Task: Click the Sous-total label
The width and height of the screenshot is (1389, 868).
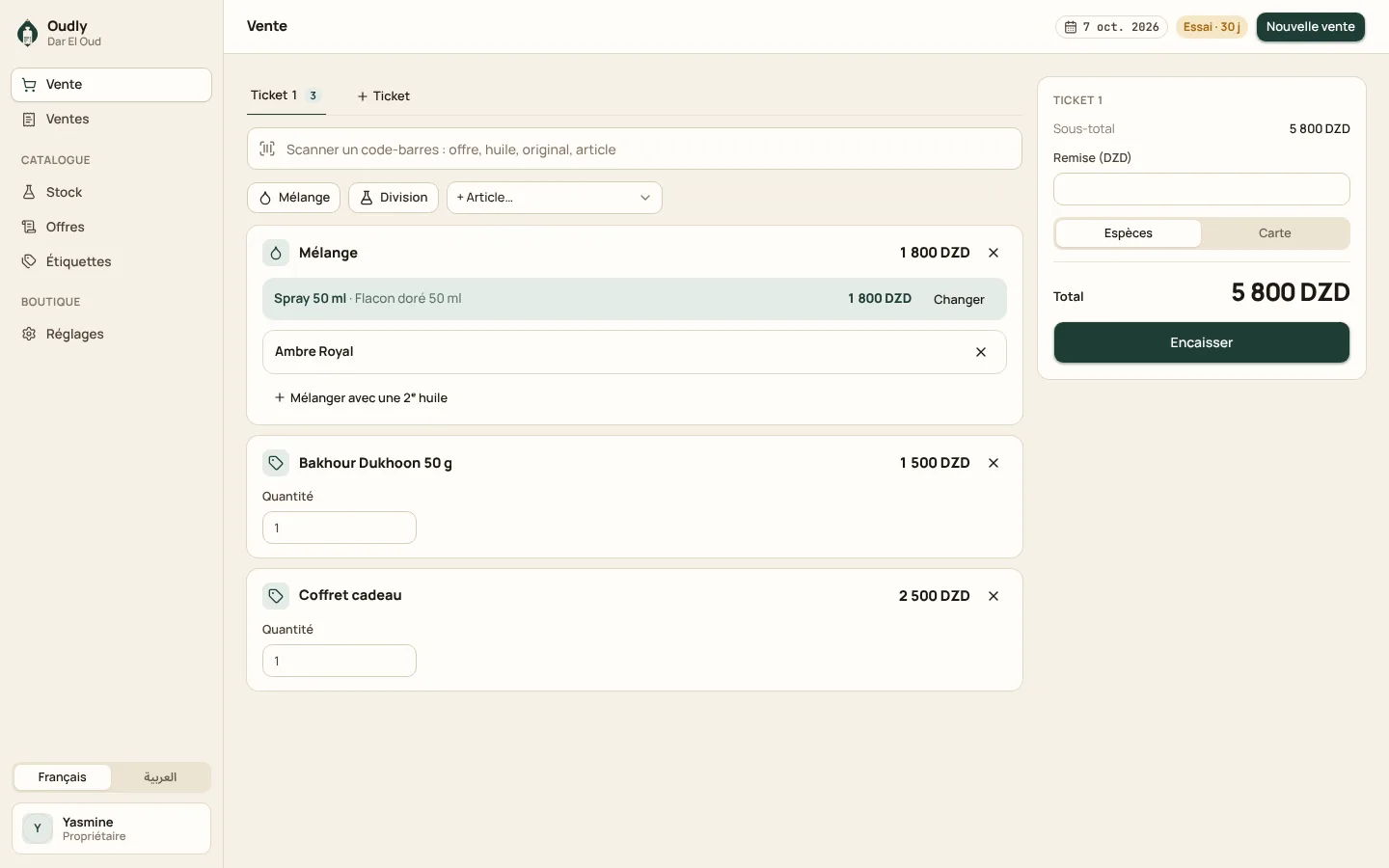Action: (1084, 129)
